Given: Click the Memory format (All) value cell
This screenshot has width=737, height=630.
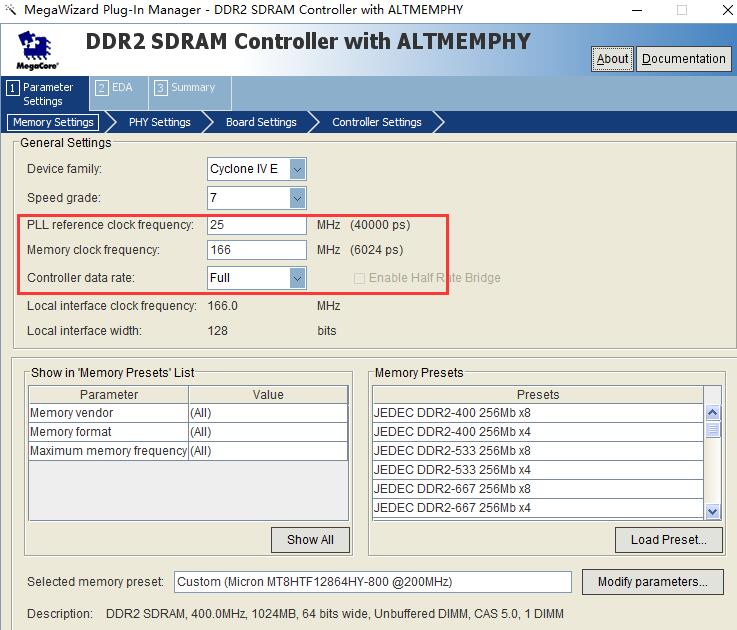Looking at the screenshot, I should pos(268,432).
